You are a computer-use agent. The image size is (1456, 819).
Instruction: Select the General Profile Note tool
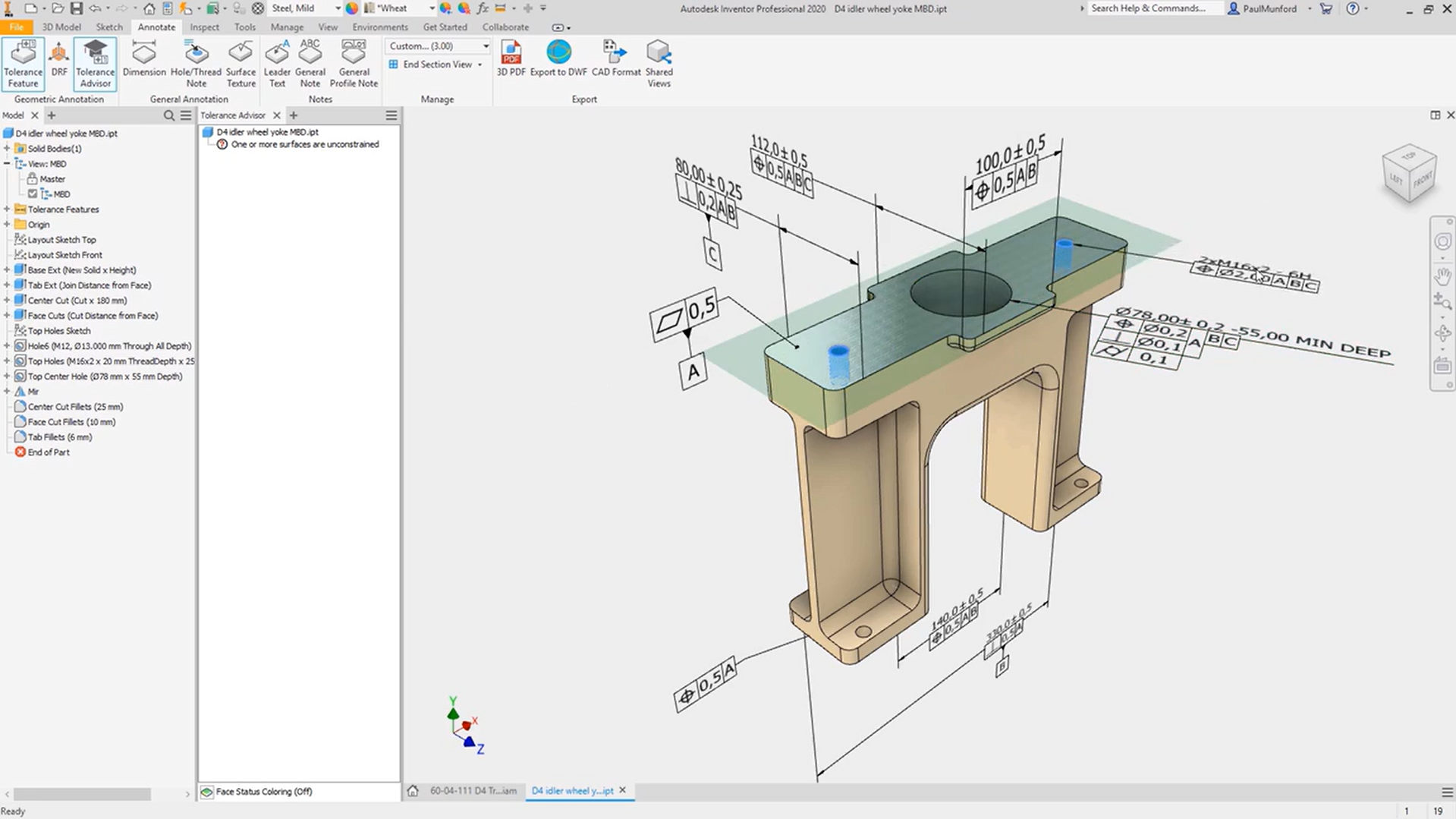click(x=354, y=65)
